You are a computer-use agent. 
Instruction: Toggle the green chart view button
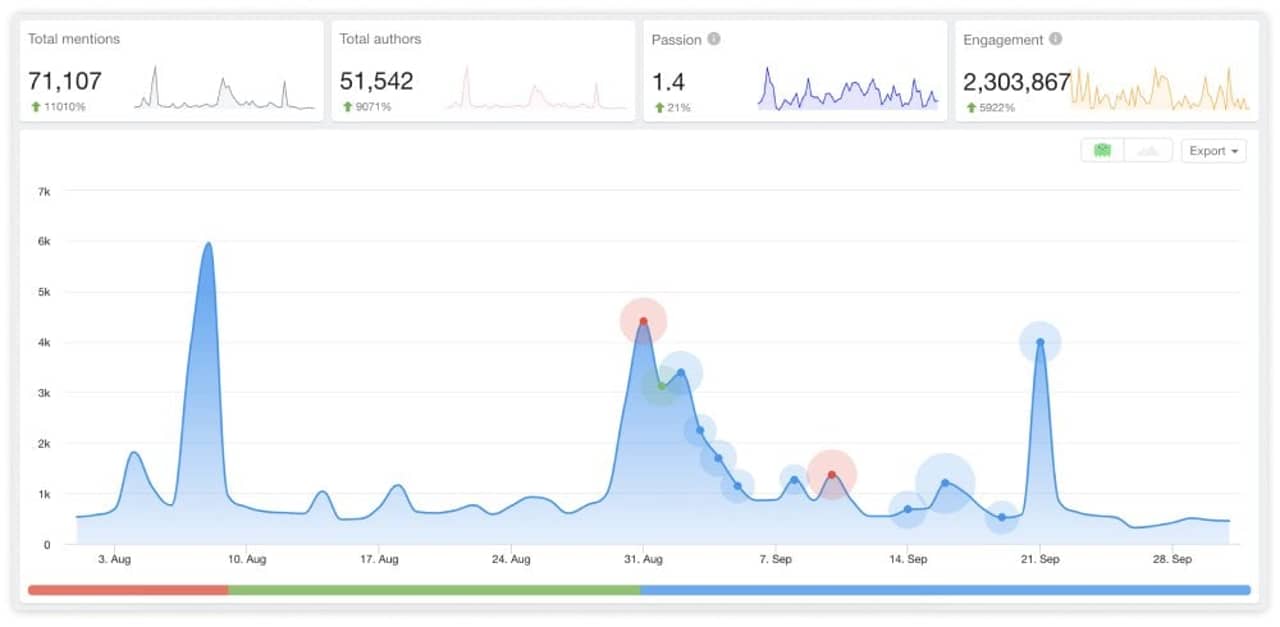click(x=1102, y=150)
